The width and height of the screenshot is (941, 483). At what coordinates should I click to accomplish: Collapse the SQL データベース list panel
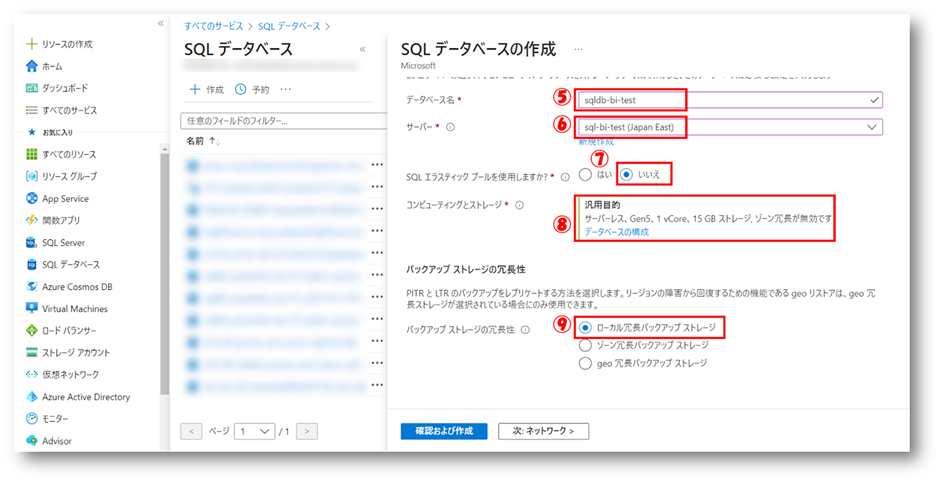point(362,49)
